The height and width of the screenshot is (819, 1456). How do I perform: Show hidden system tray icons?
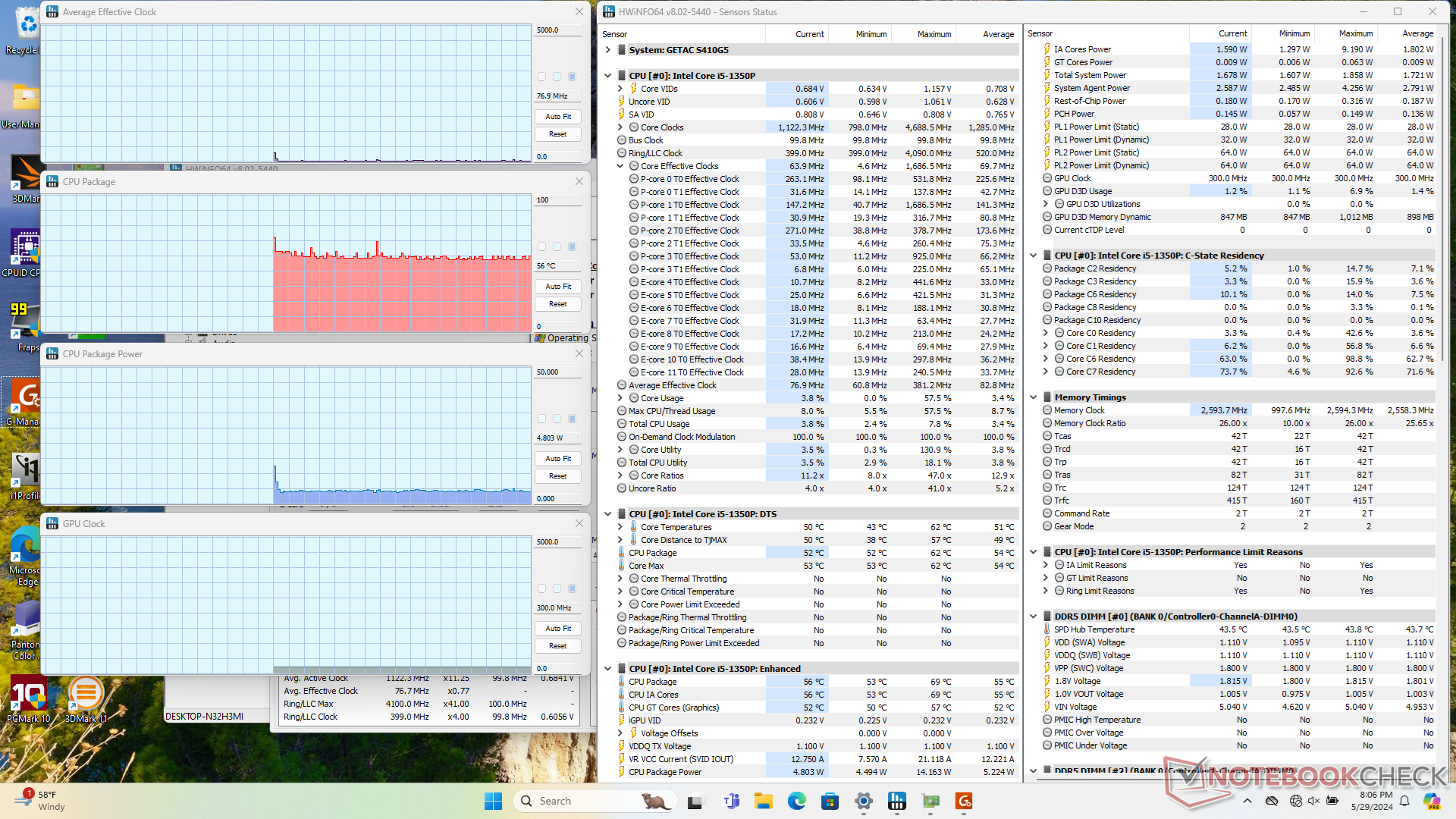pyautogui.click(x=1247, y=801)
